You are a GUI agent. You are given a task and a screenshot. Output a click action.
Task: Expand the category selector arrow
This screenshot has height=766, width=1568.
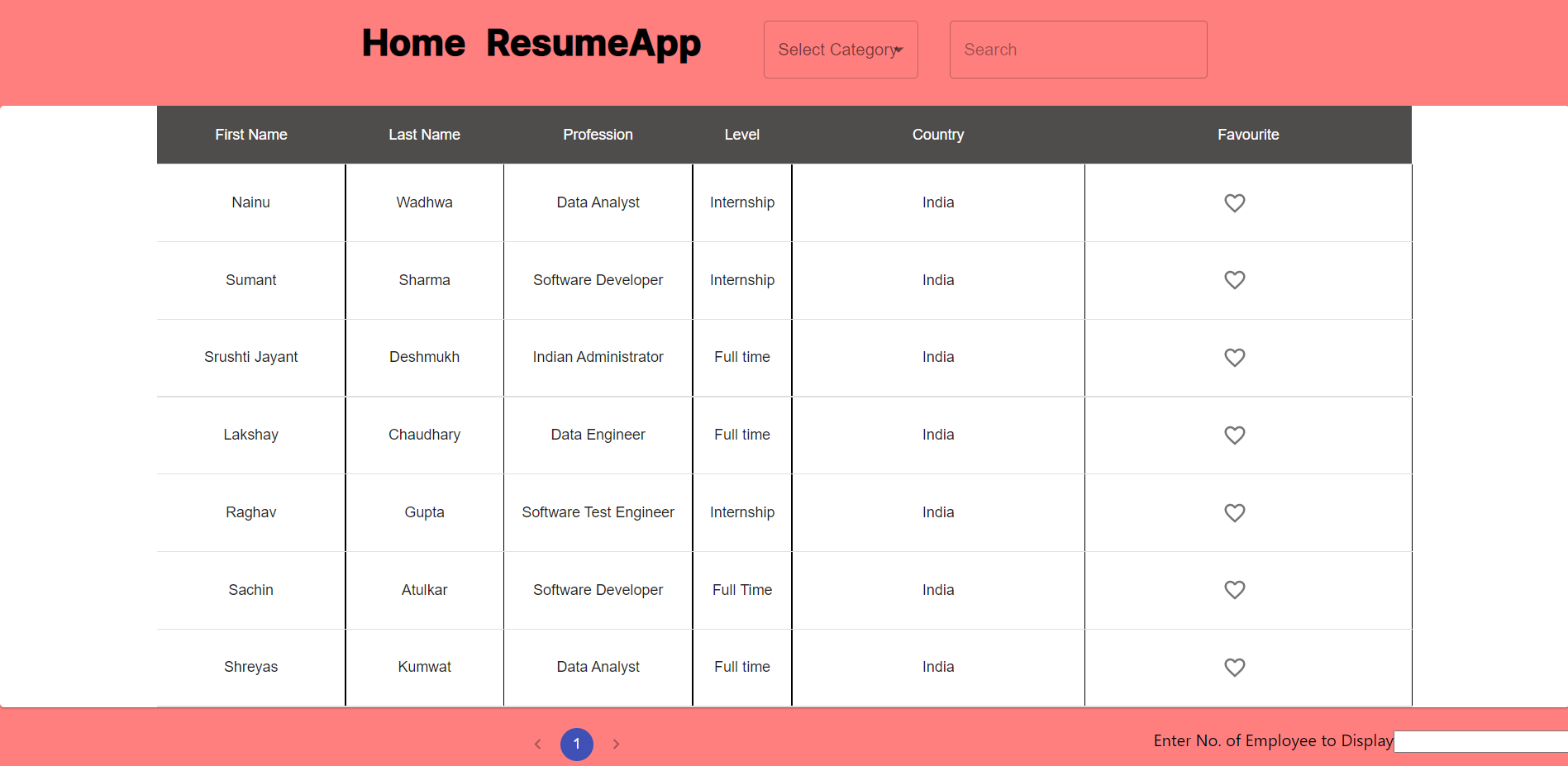coord(899,50)
